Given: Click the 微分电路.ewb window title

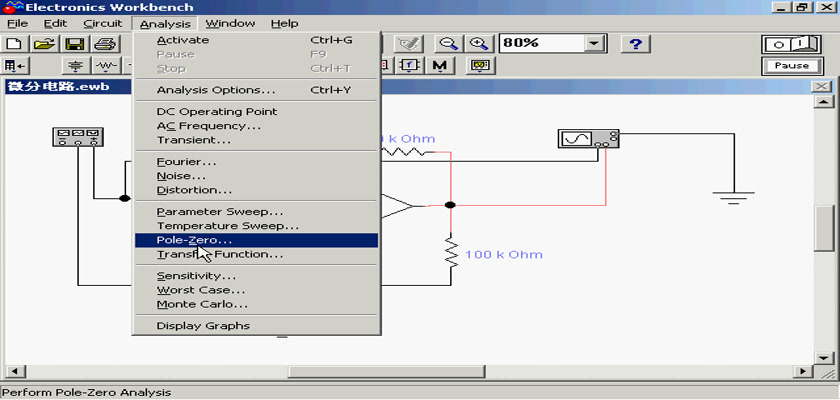Looking at the screenshot, I should (58, 86).
